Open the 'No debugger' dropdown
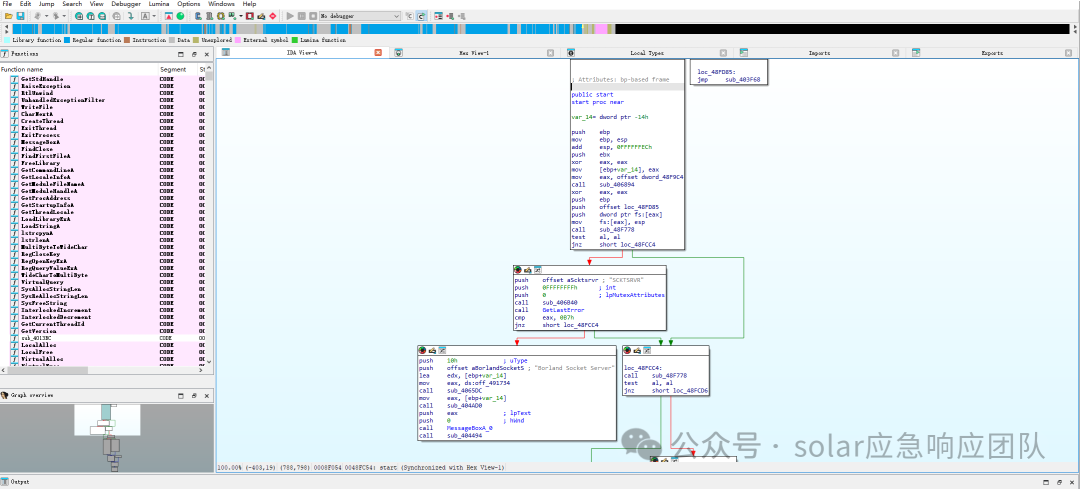This screenshot has width=1080, height=489. (360, 15)
